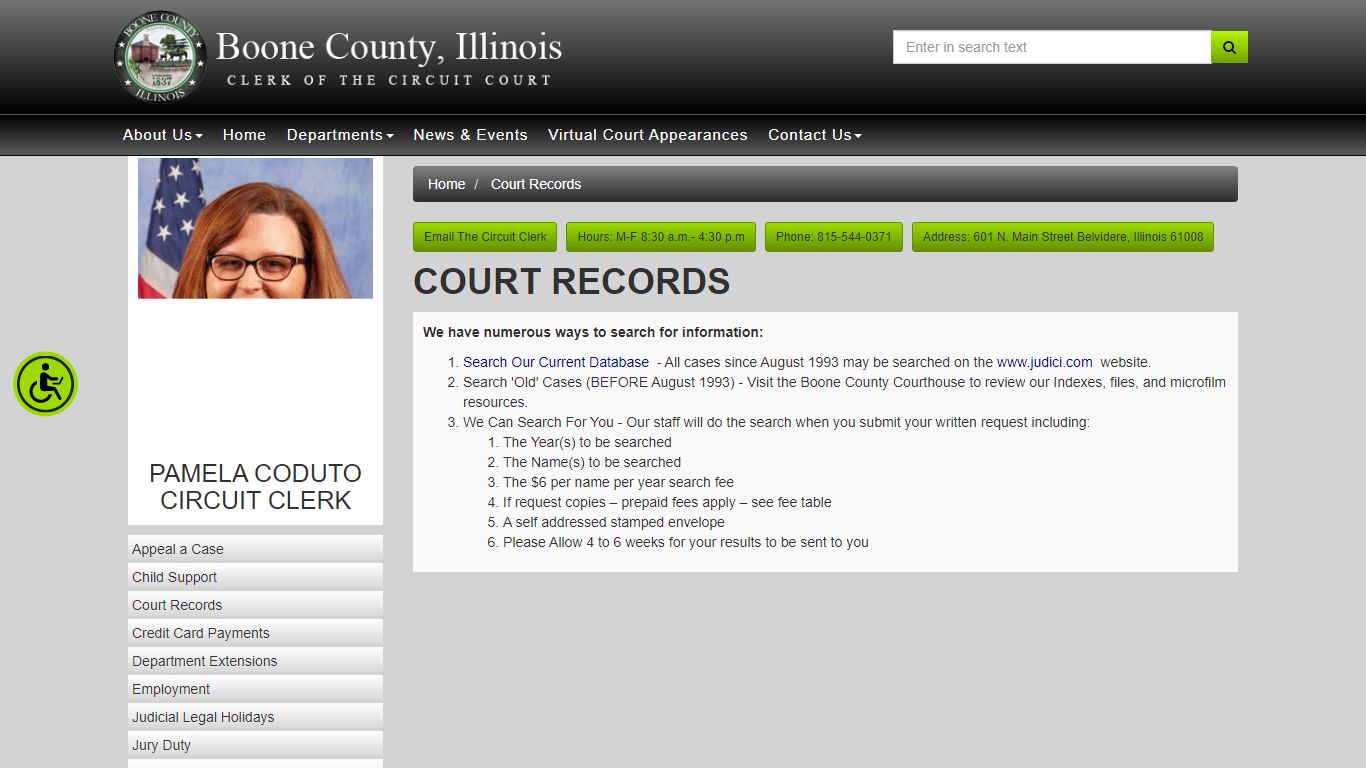Open Child Support in sidebar

[255, 577]
